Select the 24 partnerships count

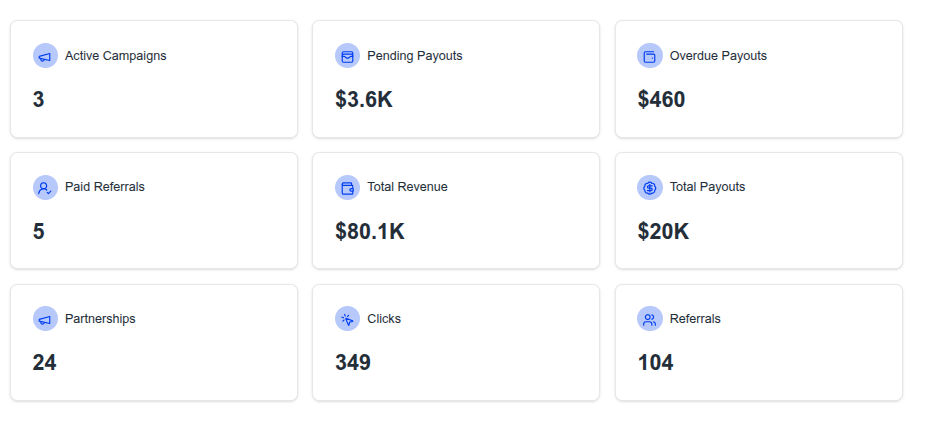tap(44, 362)
